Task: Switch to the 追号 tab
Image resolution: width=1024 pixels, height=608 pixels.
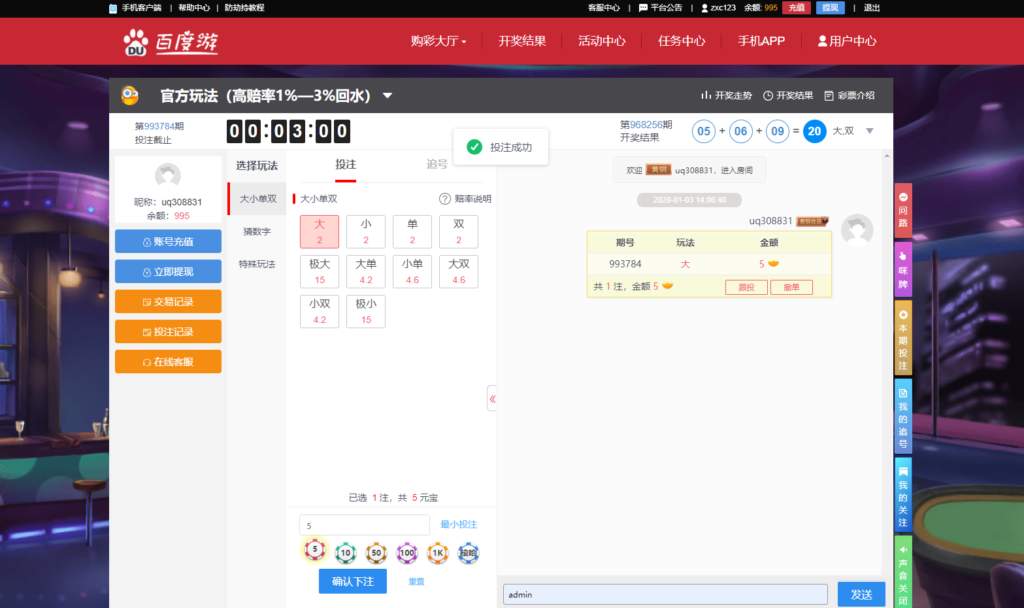Action: point(437,165)
